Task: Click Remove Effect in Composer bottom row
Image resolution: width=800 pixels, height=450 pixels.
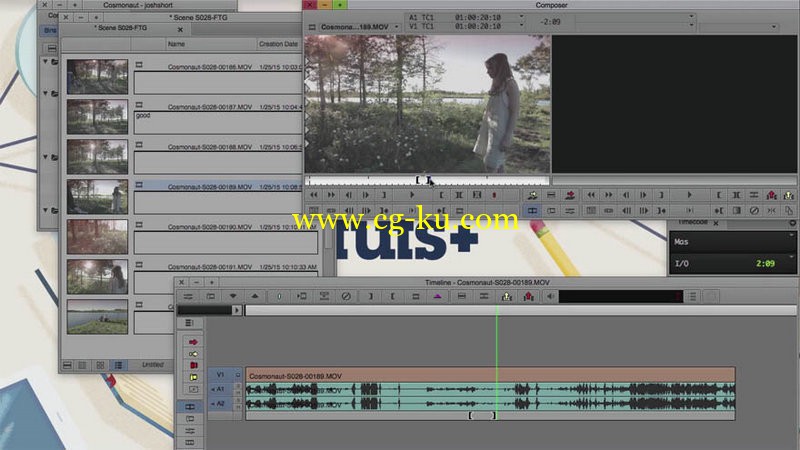Action: [754, 210]
